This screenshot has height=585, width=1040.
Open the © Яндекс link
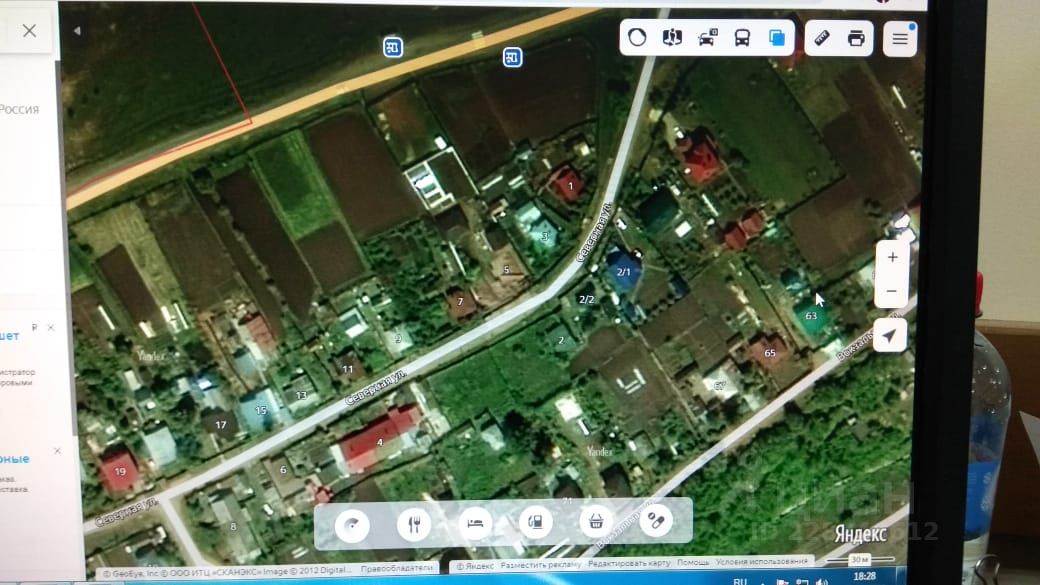coord(475,566)
